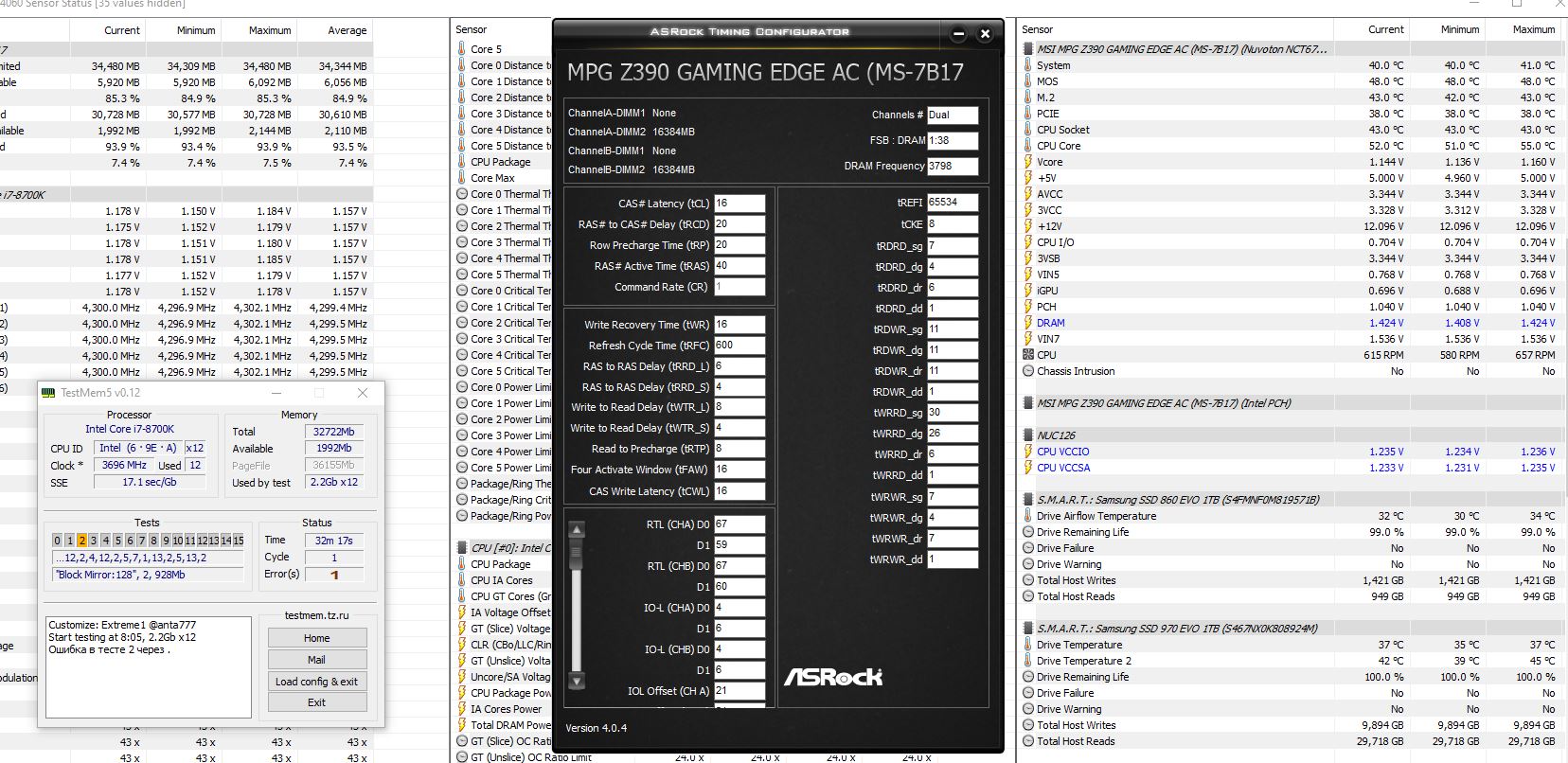Viewport: 1568px width, 763px height.
Task: Click the test 0 box in TestMem5
Action: click(57, 541)
